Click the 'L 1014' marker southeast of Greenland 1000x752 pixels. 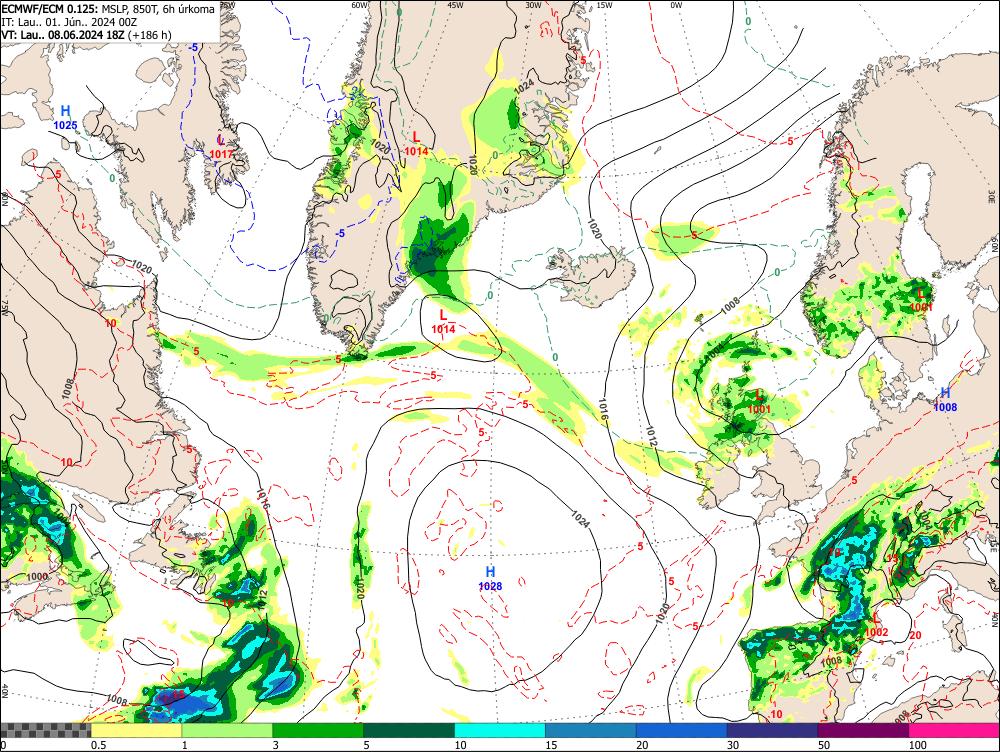[443, 322]
